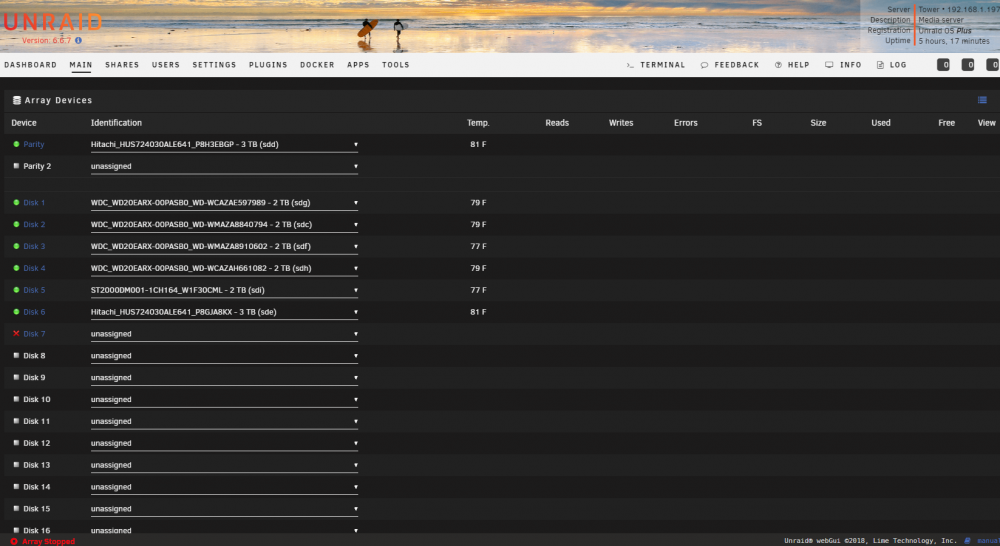Go to the Dashboard tab
This screenshot has width=1000, height=546.
pyautogui.click(x=31, y=65)
